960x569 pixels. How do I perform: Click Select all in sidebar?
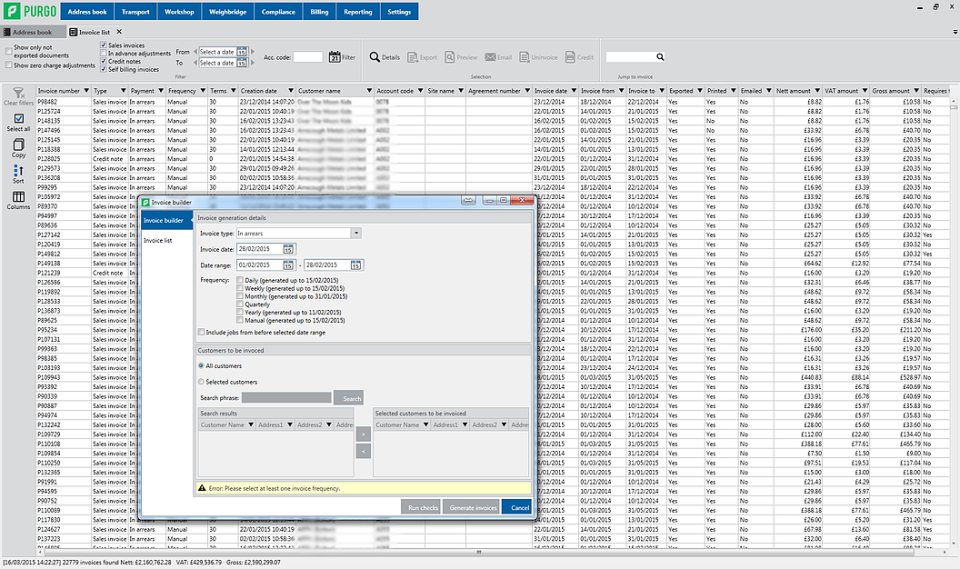[x=18, y=122]
